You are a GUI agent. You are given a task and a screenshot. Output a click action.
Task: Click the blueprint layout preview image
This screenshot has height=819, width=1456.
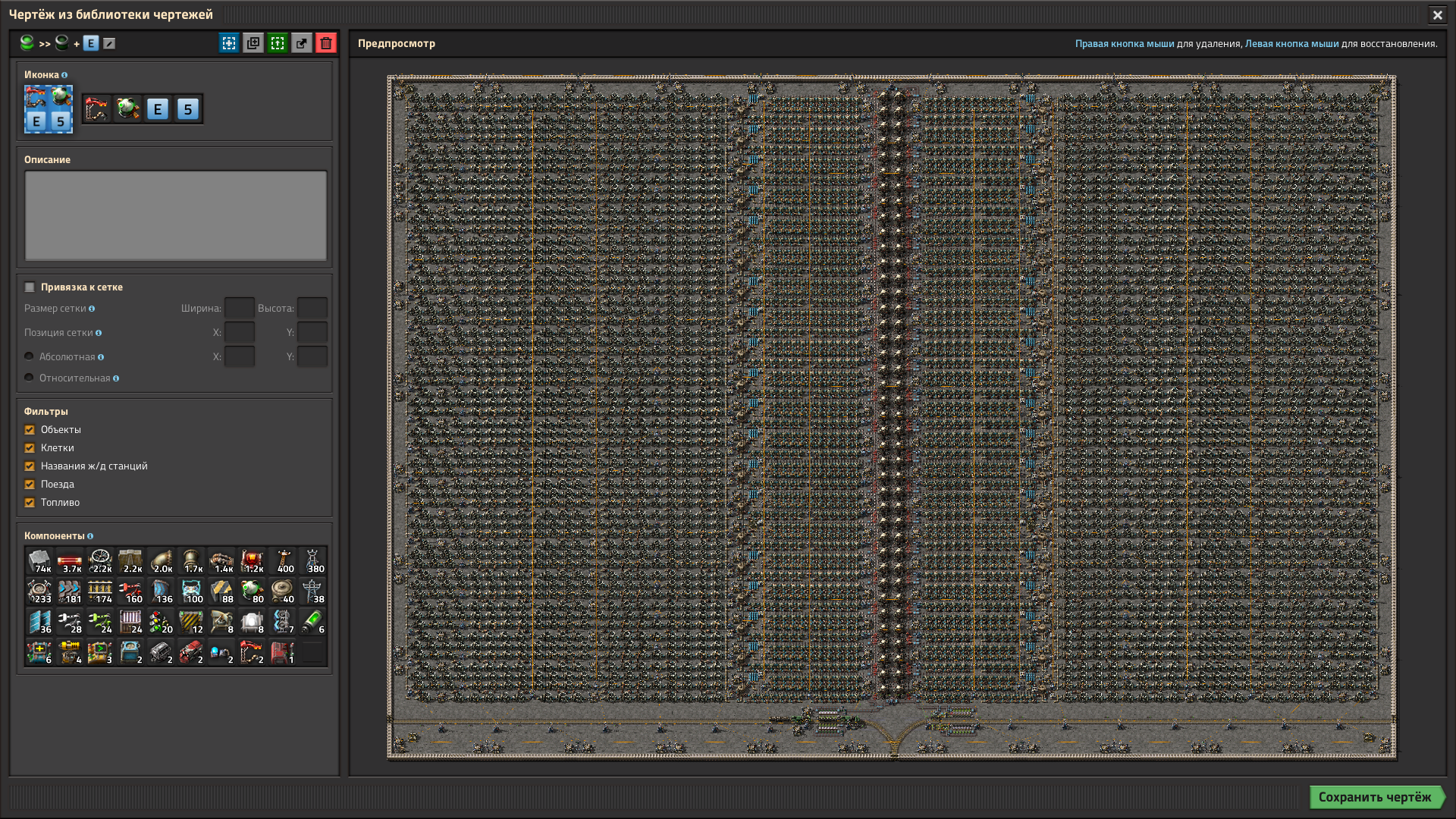click(892, 417)
